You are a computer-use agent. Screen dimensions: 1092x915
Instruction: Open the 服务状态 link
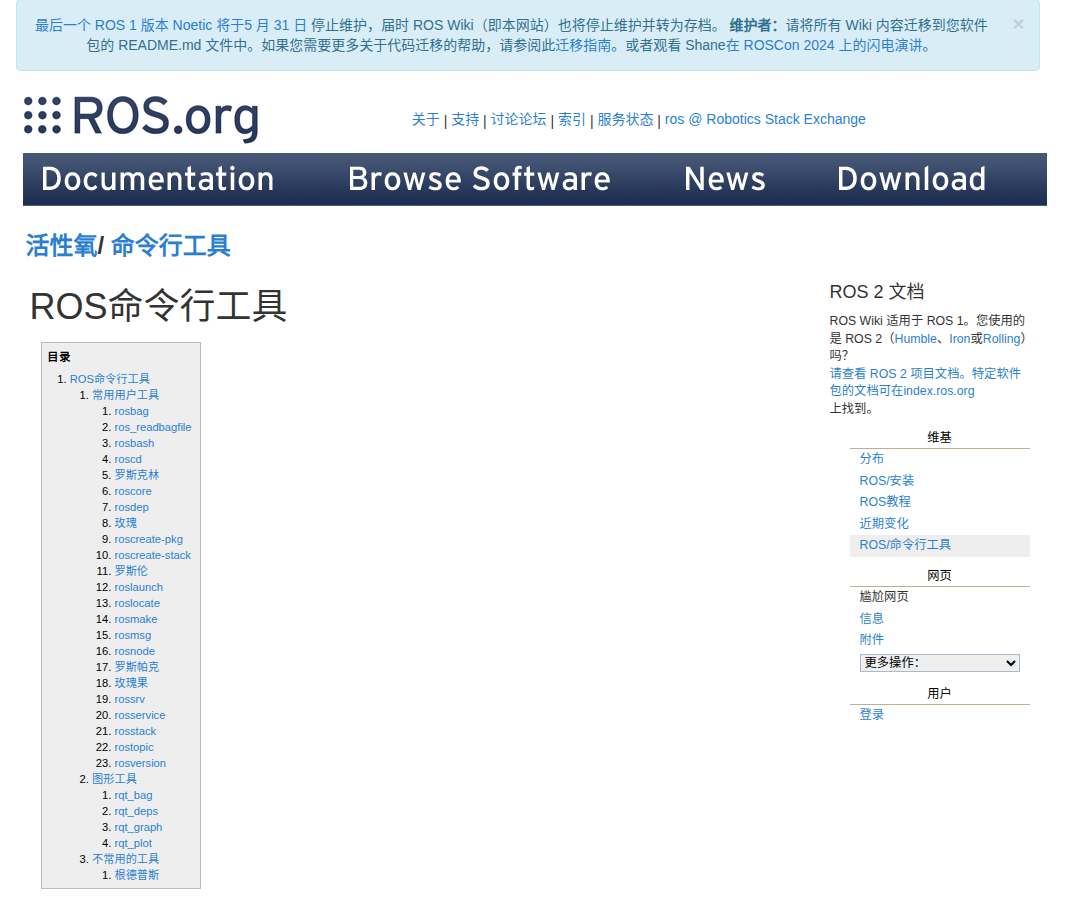tap(625, 119)
